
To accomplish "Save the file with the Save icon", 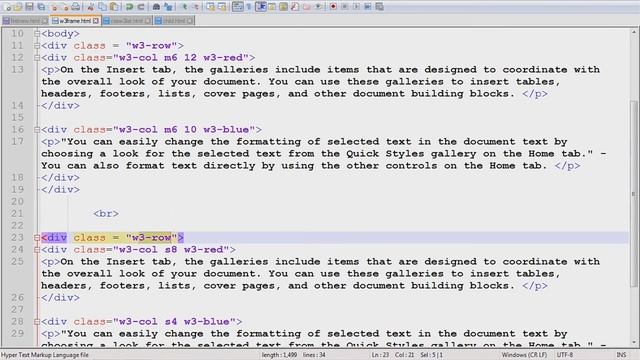I will coord(29,7).
